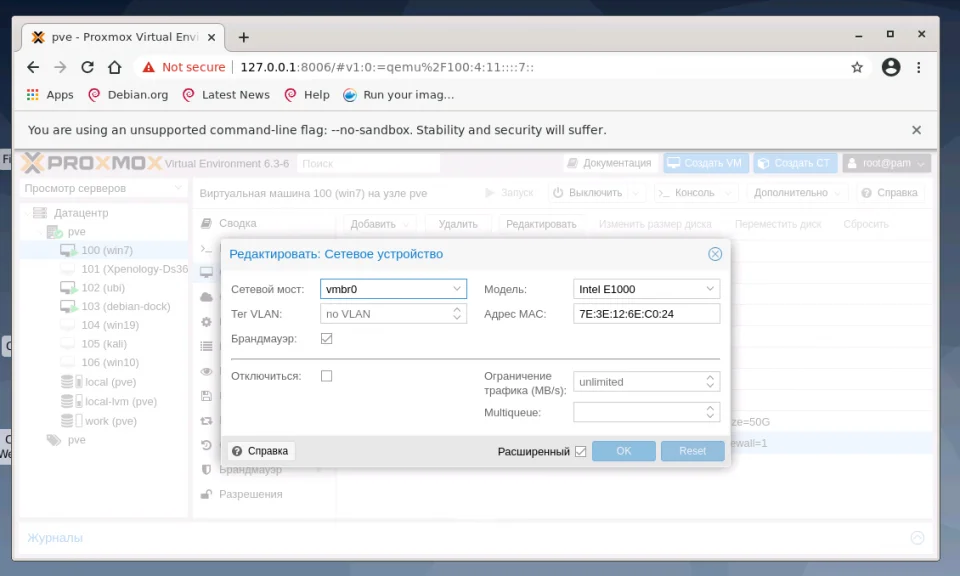Click the Справка help button
The width and height of the screenshot is (960, 576).
tap(260, 450)
